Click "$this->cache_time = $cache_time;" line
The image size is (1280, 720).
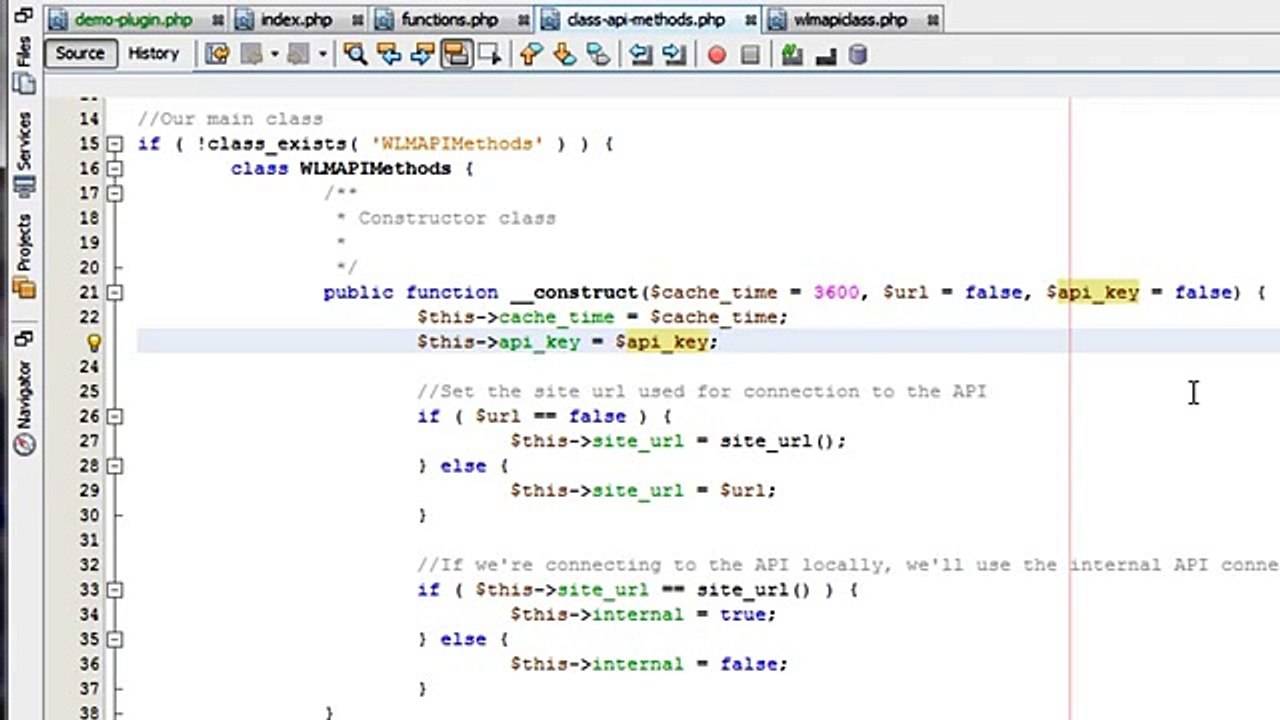[x=602, y=317]
